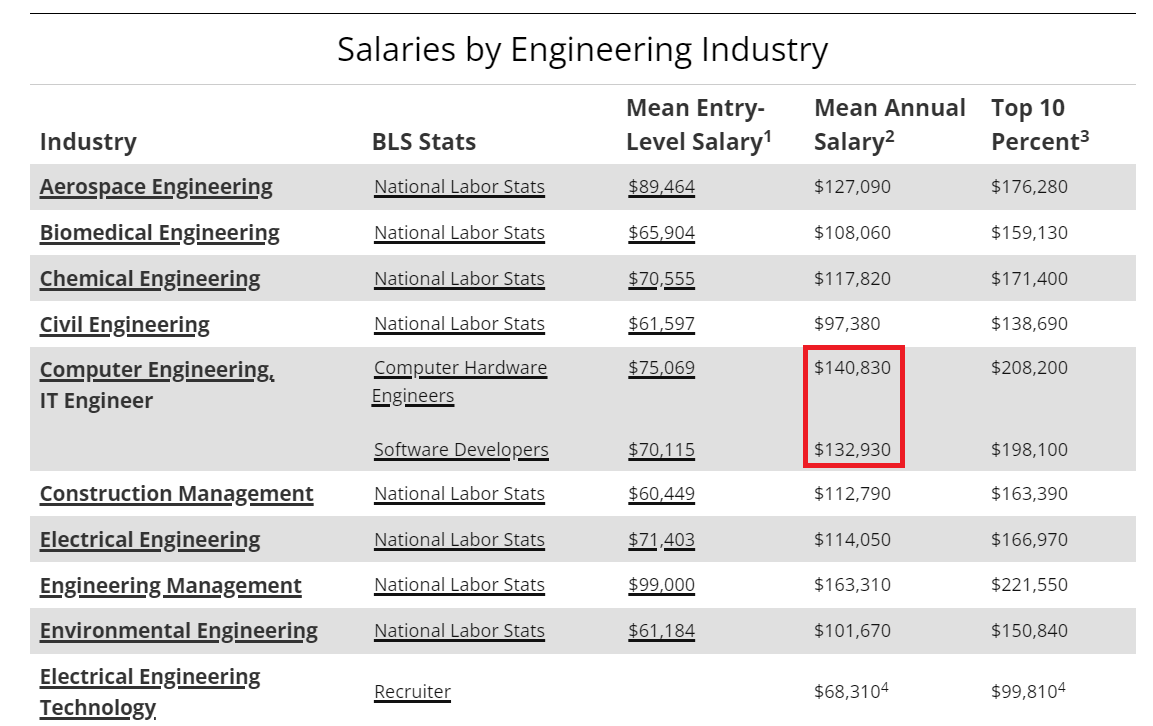Click the $75,069 entry-level salary link
Viewport: 1153px width, 726px height.
(x=662, y=368)
